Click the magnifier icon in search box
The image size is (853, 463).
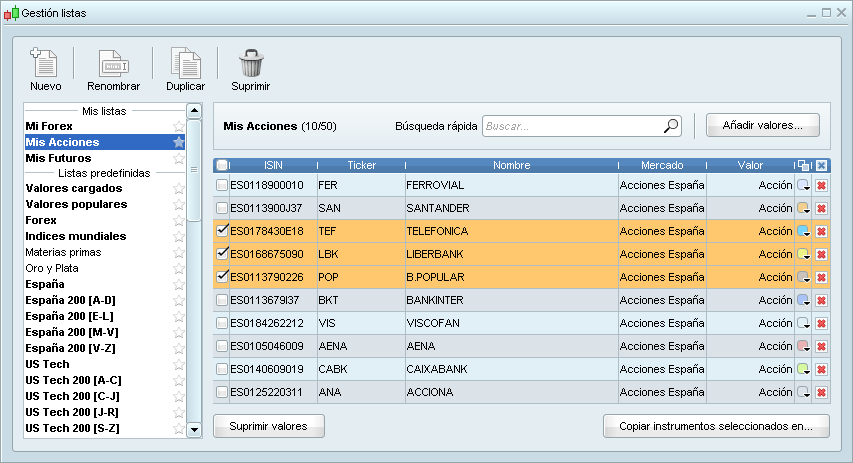click(670, 126)
